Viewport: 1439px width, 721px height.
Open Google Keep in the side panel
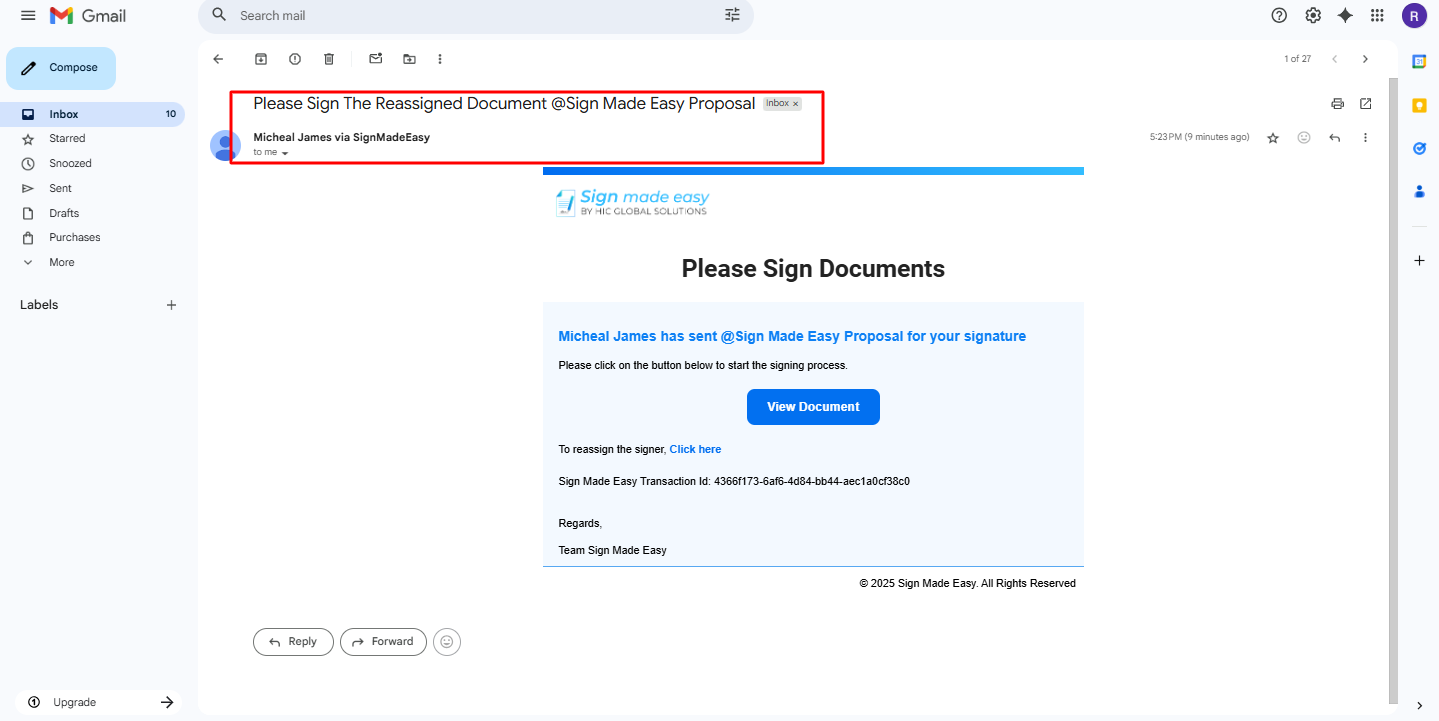(x=1419, y=105)
